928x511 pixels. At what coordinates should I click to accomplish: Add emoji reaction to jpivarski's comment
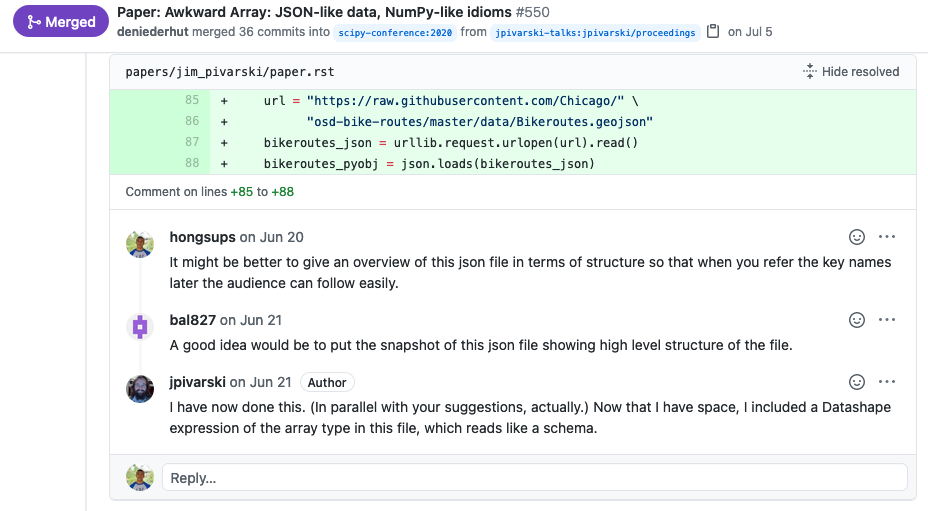(x=856, y=382)
